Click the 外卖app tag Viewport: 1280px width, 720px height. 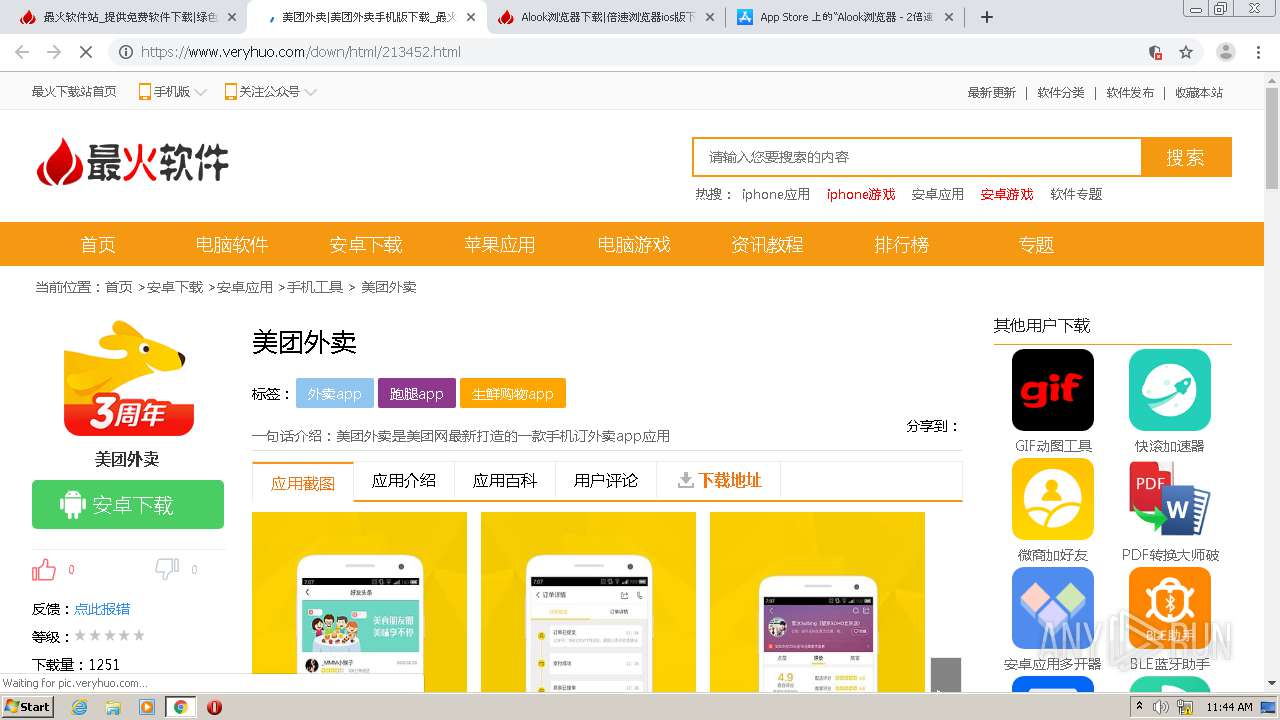tap(335, 394)
